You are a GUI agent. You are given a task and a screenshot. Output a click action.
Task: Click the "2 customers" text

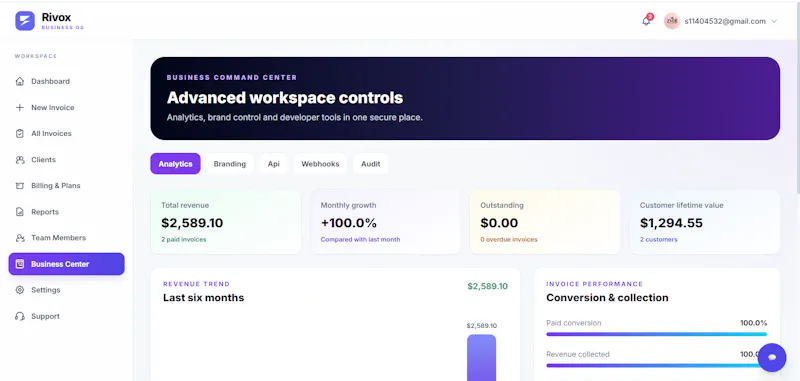(x=659, y=239)
